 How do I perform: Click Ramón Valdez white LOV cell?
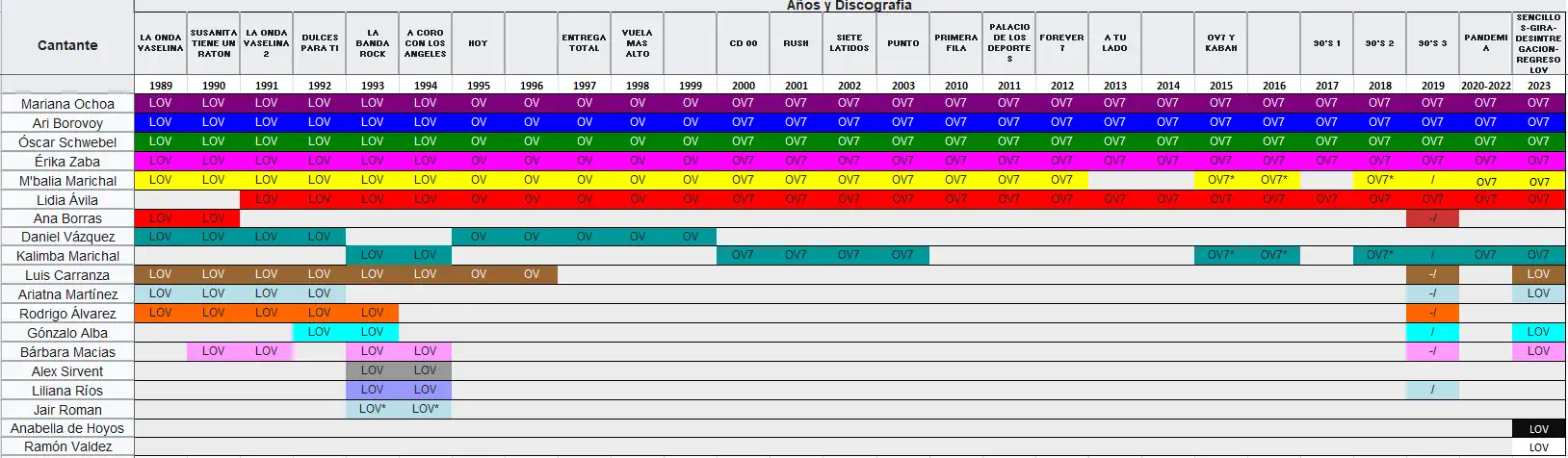[1538, 447]
